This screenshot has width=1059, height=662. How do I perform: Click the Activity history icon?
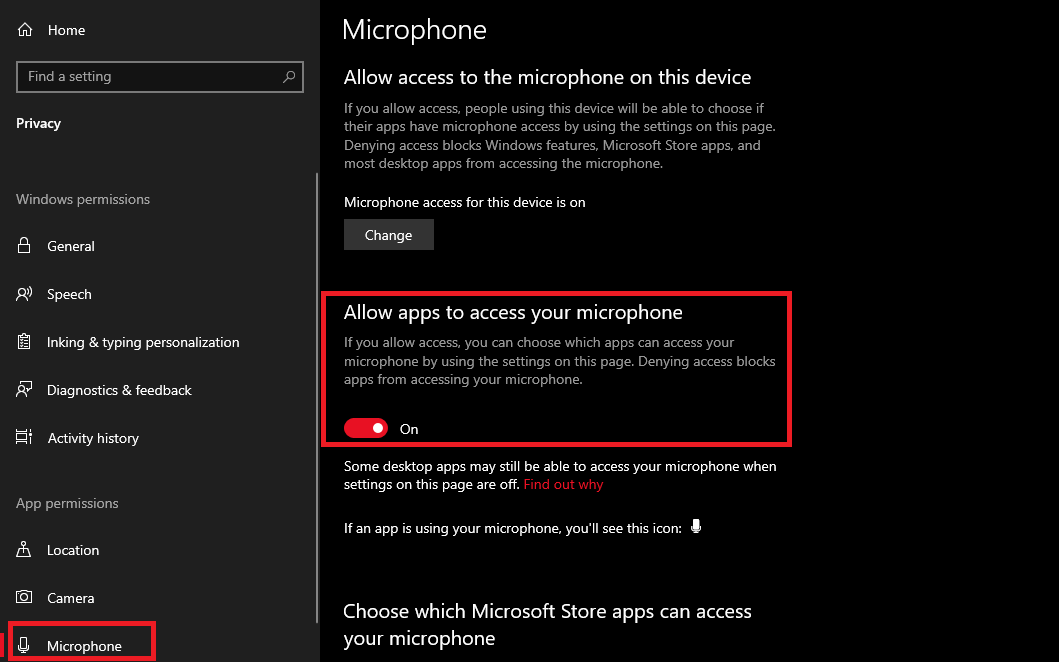coord(24,438)
